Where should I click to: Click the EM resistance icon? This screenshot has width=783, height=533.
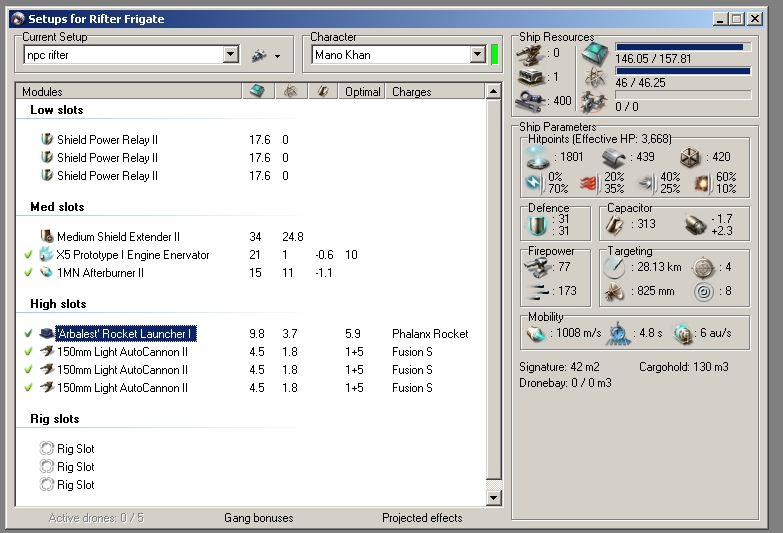(535, 183)
